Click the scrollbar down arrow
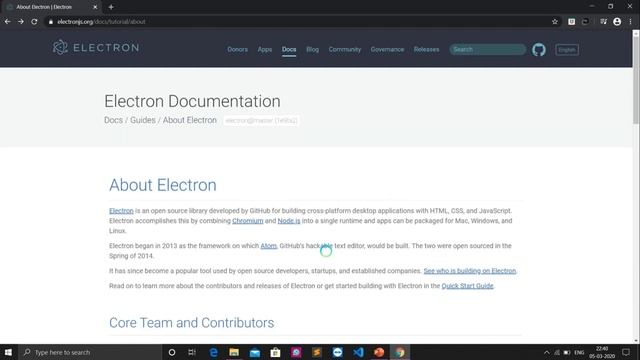Image resolution: width=640 pixels, height=360 pixels. [636, 341]
